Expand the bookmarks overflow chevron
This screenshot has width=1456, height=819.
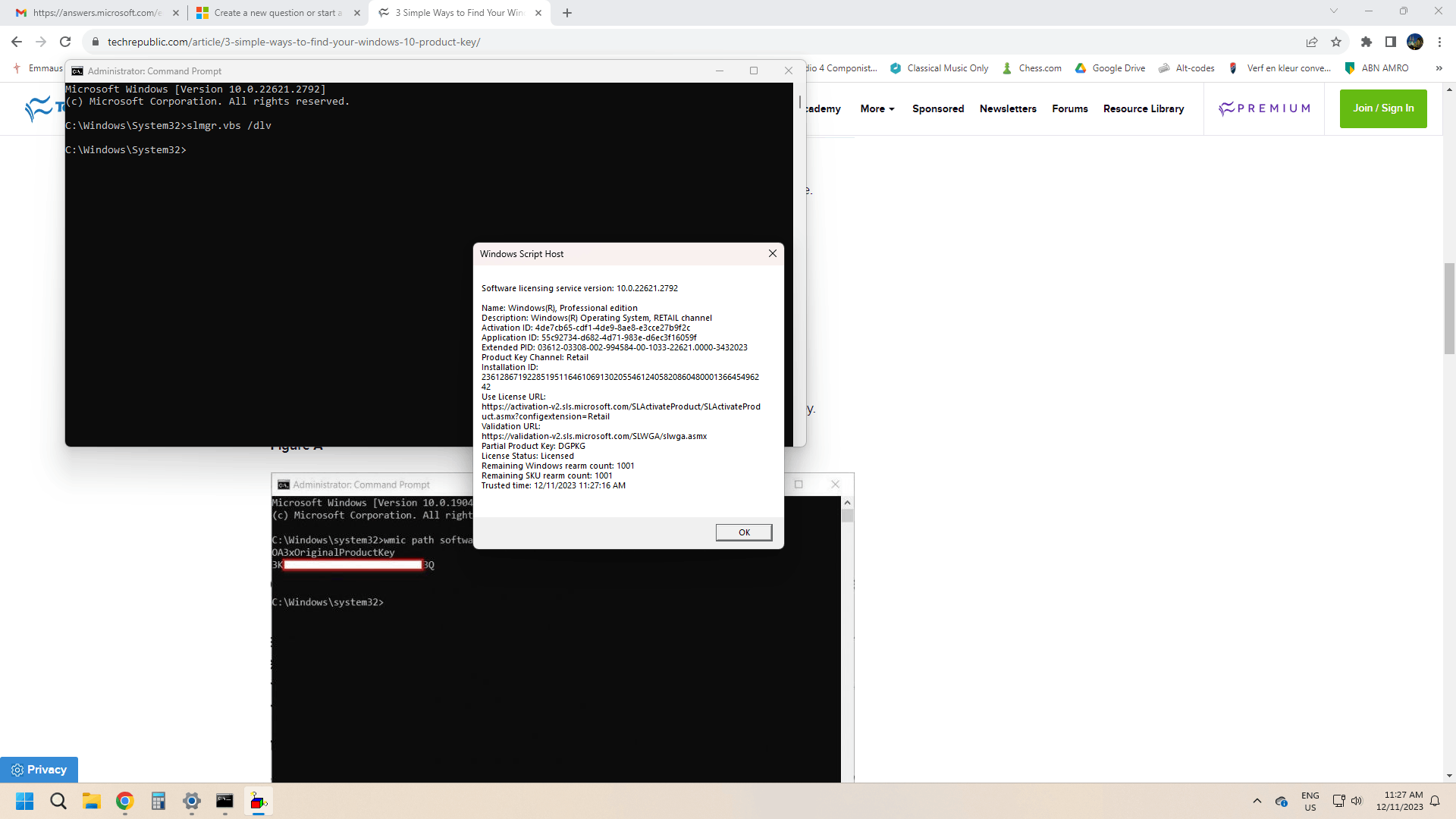click(x=1439, y=68)
